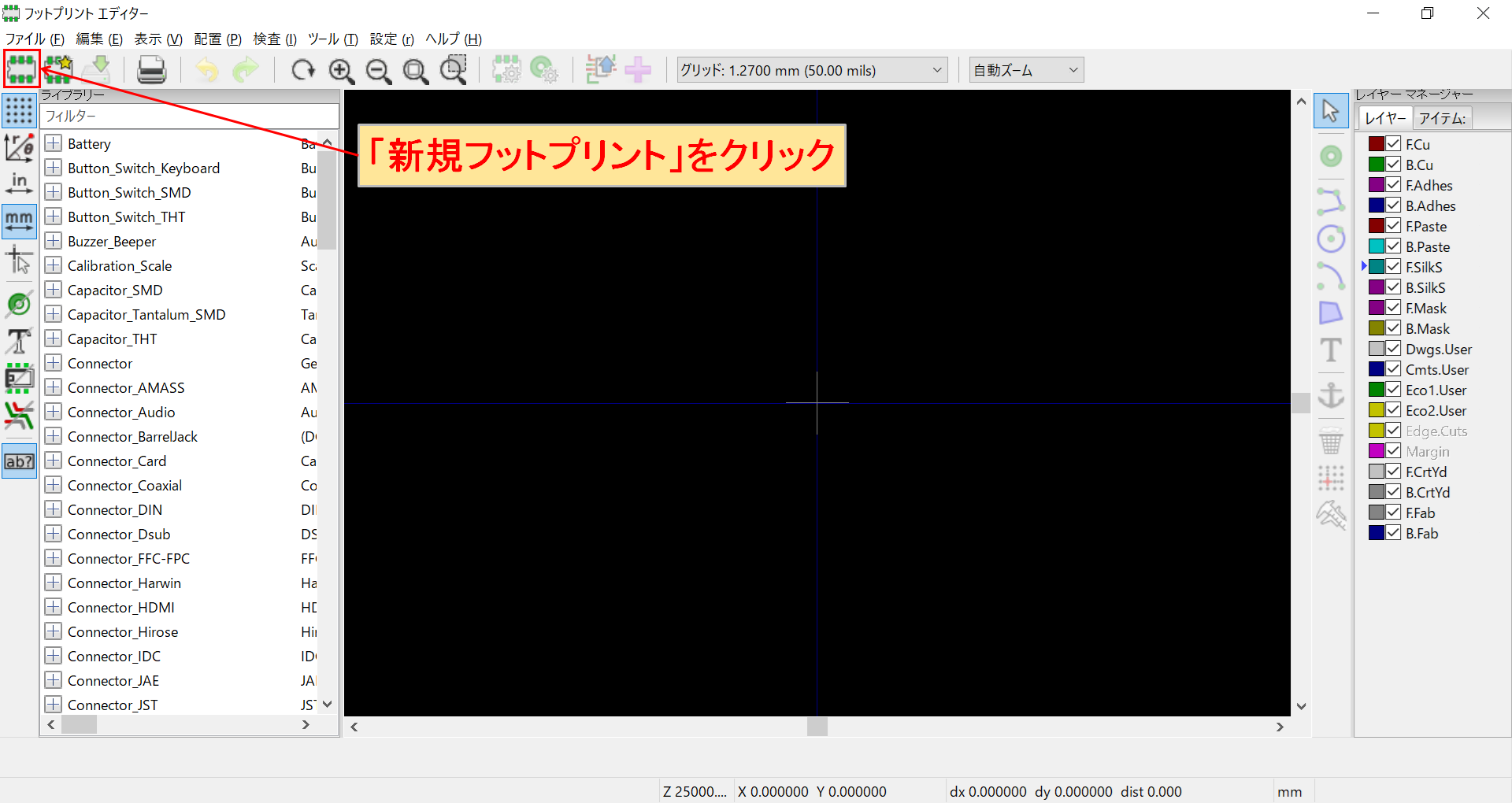The width and height of the screenshot is (1512, 803).
Task: Switch to the アイテム tab
Action: [x=1443, y=117]
